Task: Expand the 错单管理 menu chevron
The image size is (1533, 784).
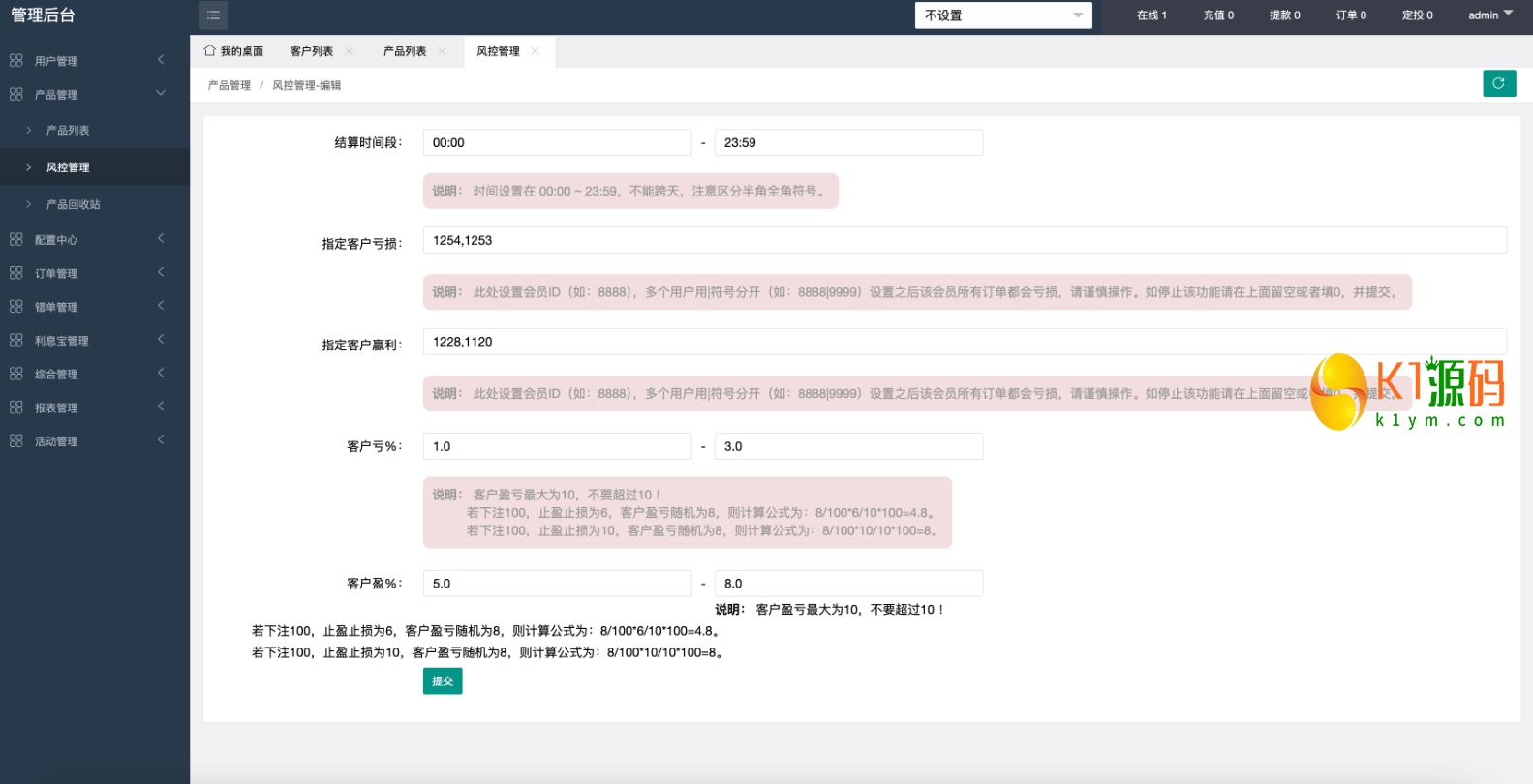Action: [x=161, y=306]
